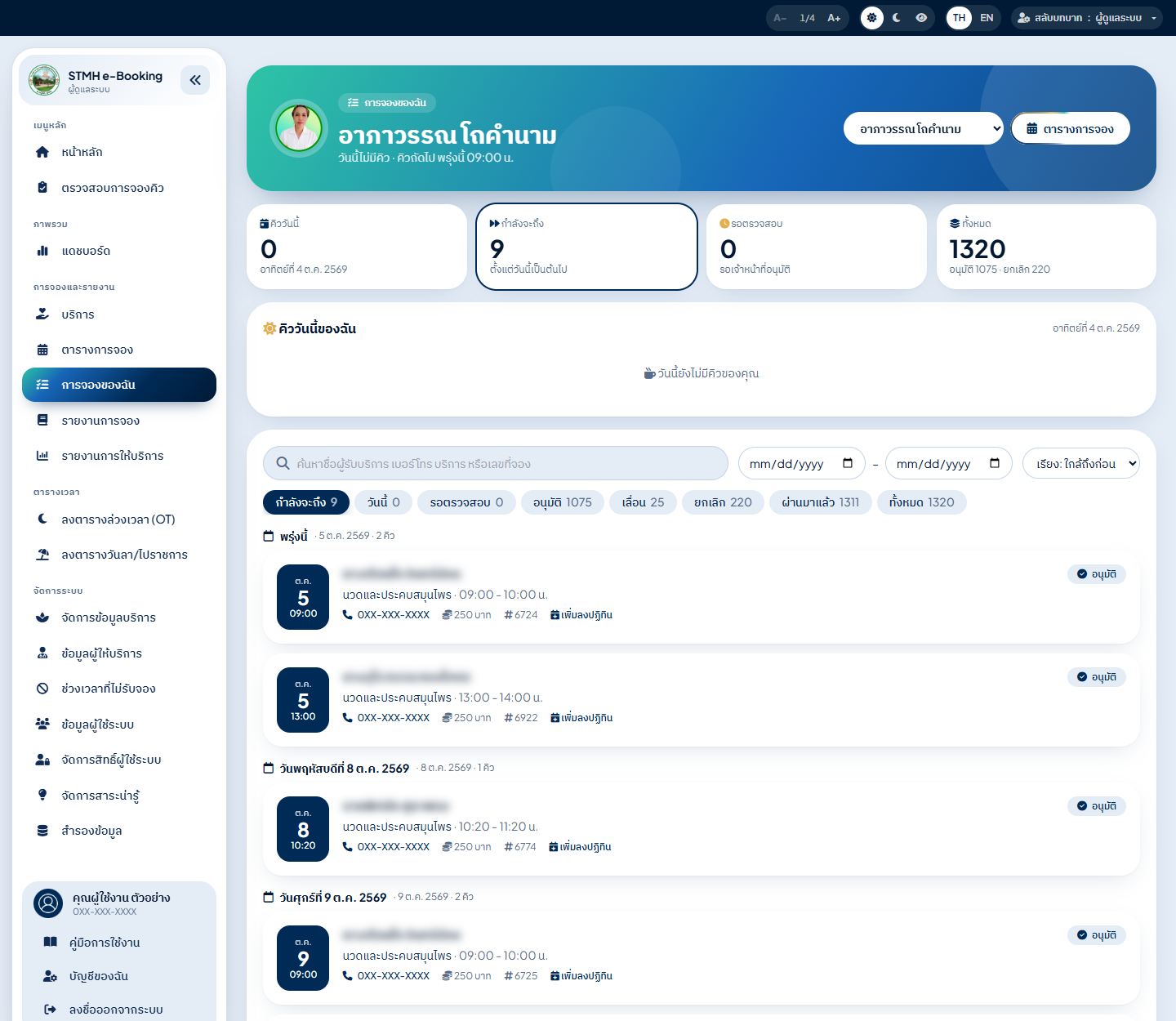Open the dashboard chart icon item
This screenshot has height=1021, width=1176.
coord(42,251)
